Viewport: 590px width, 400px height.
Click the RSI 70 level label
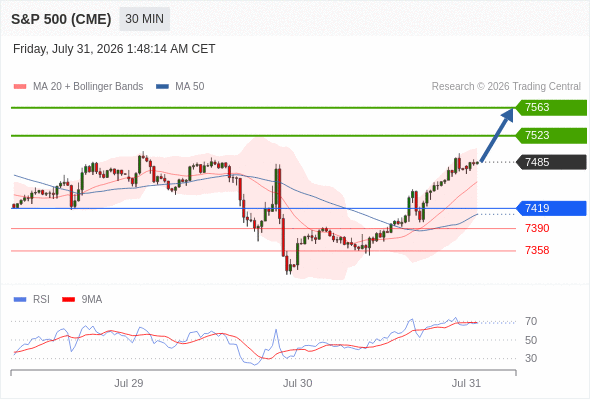(x=531, y=321)
